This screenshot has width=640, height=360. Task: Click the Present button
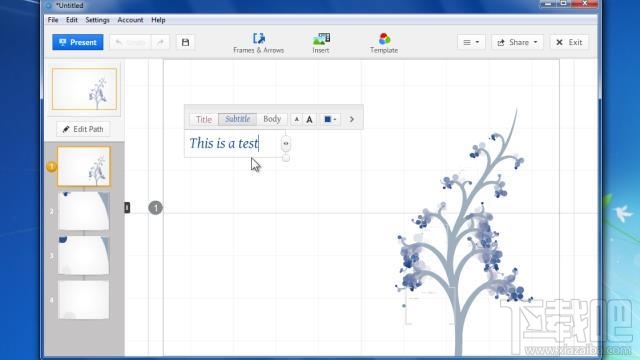(x=78, y=42)
